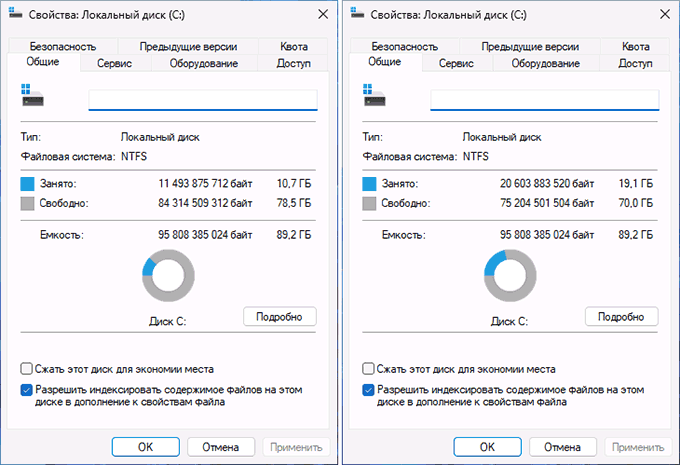Enable 'Сжать этот диск' checkbox in left dialog
Screen dimensions: 680x465
coord(26,369)
